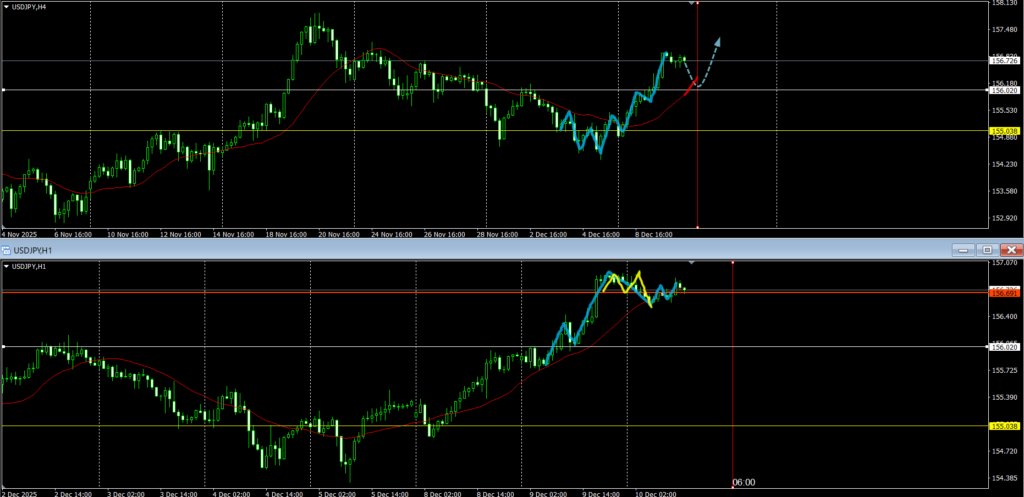Click the 156.020 white price label on H4
This screenshot has width=1024, height=497.
(1004, 90)
